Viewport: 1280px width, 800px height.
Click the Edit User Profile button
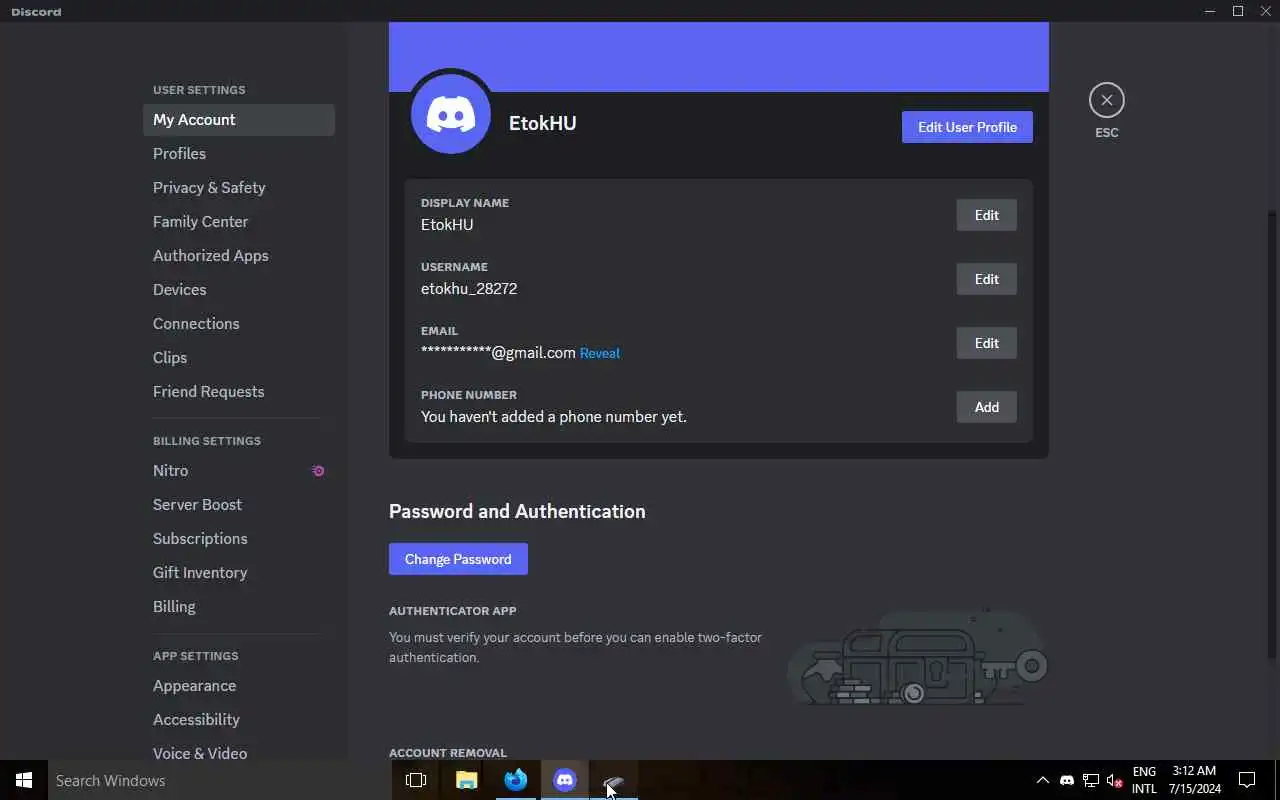(967, 127)
